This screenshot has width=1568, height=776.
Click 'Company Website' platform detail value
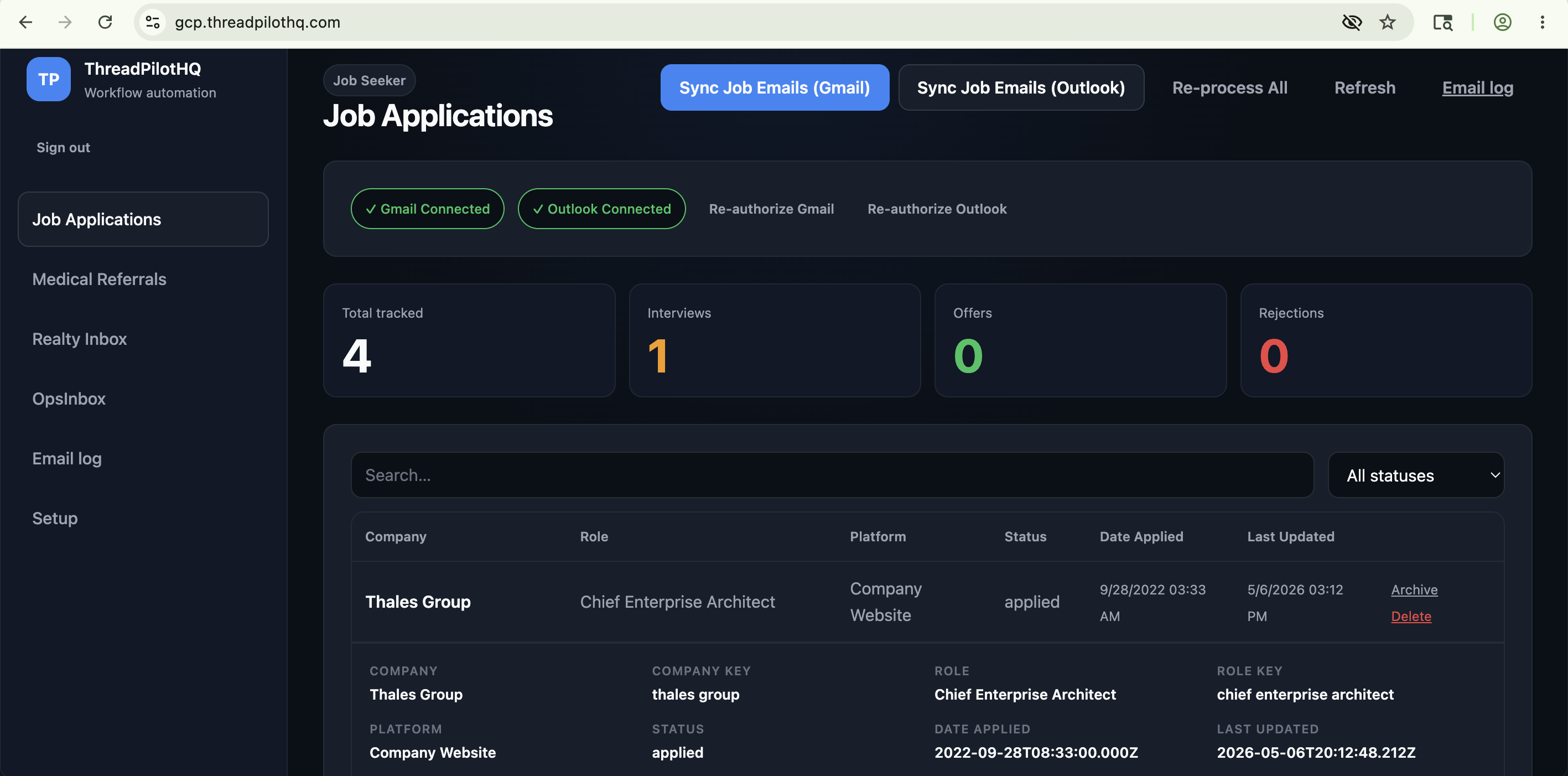click(433, 752)
